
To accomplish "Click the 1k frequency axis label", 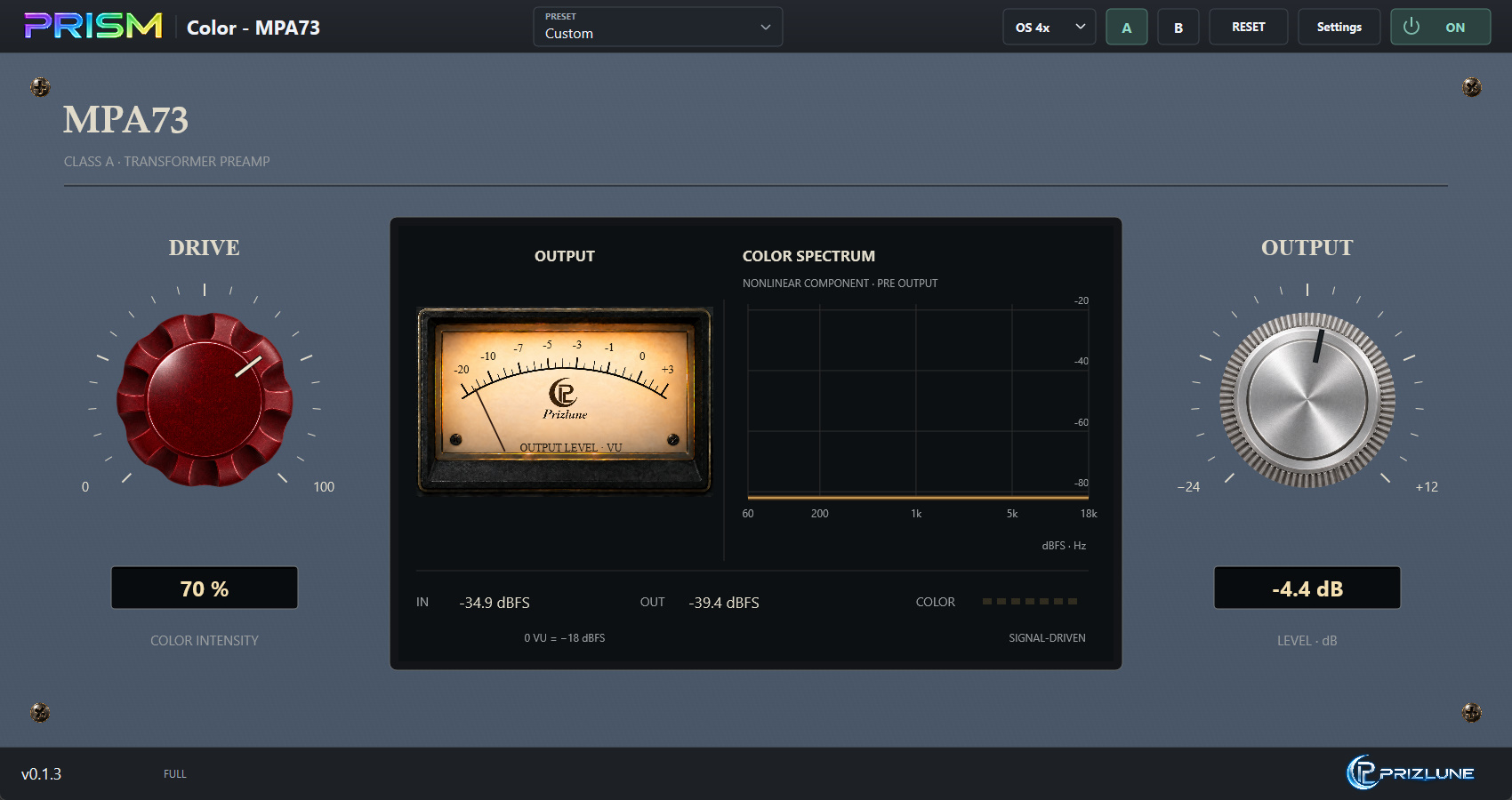I will (x=916, y=514).
